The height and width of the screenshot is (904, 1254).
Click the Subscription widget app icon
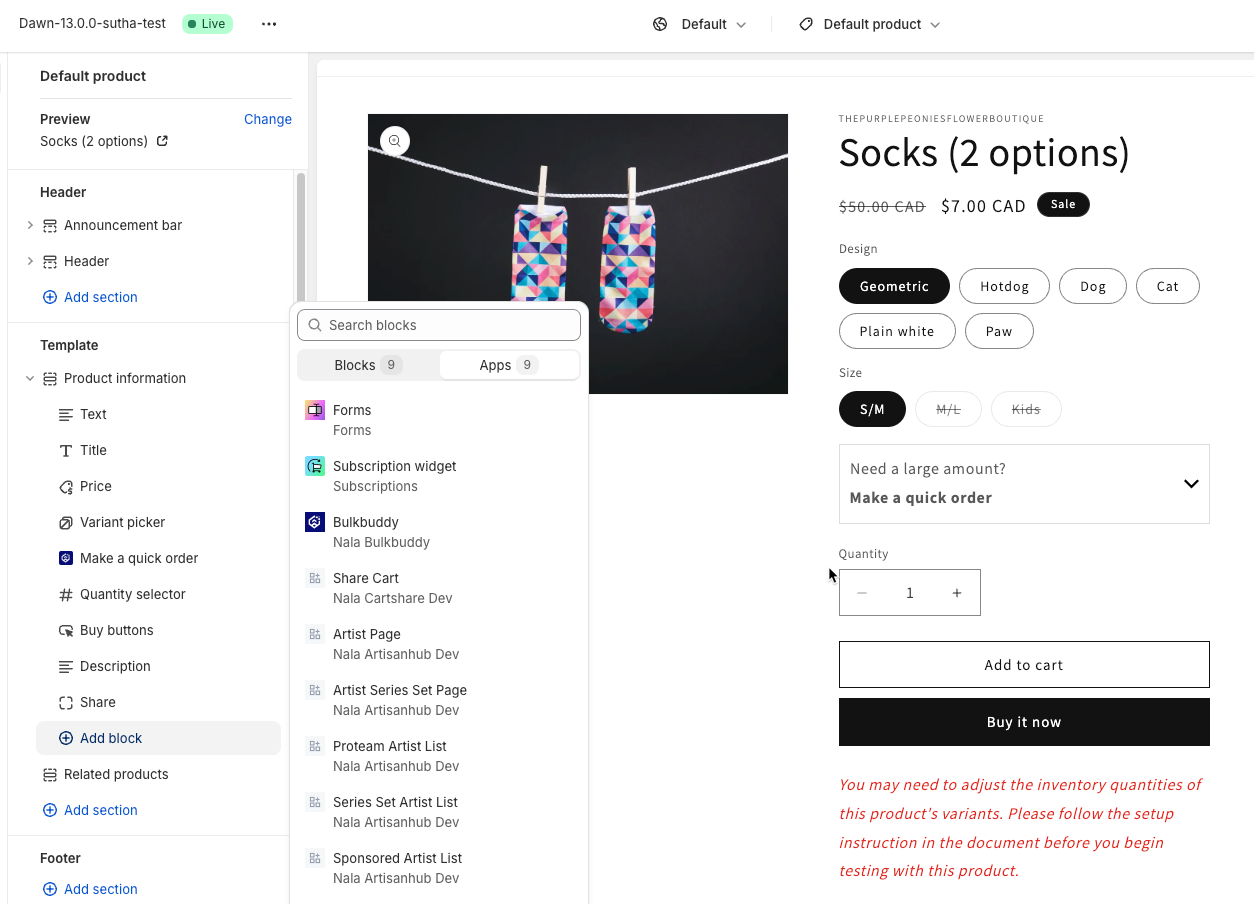click(315, 466)
